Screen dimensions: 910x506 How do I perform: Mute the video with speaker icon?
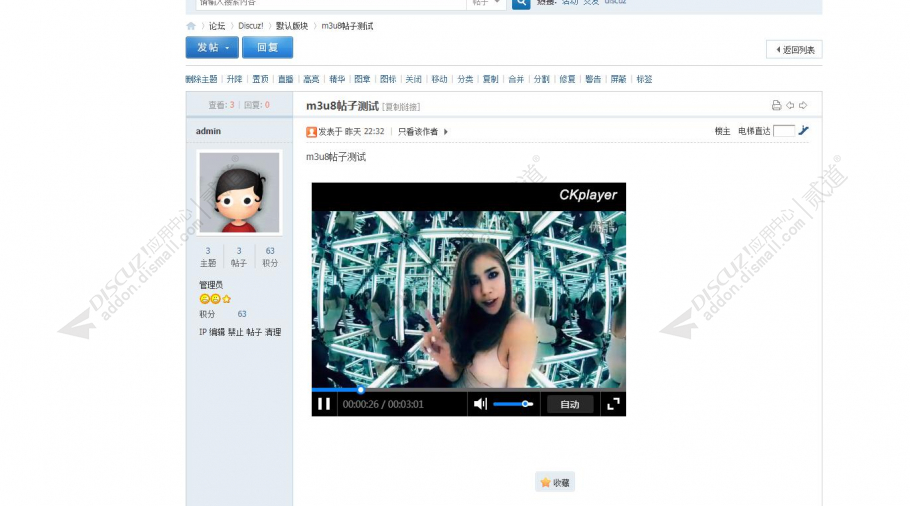click(x=480, y=404)
